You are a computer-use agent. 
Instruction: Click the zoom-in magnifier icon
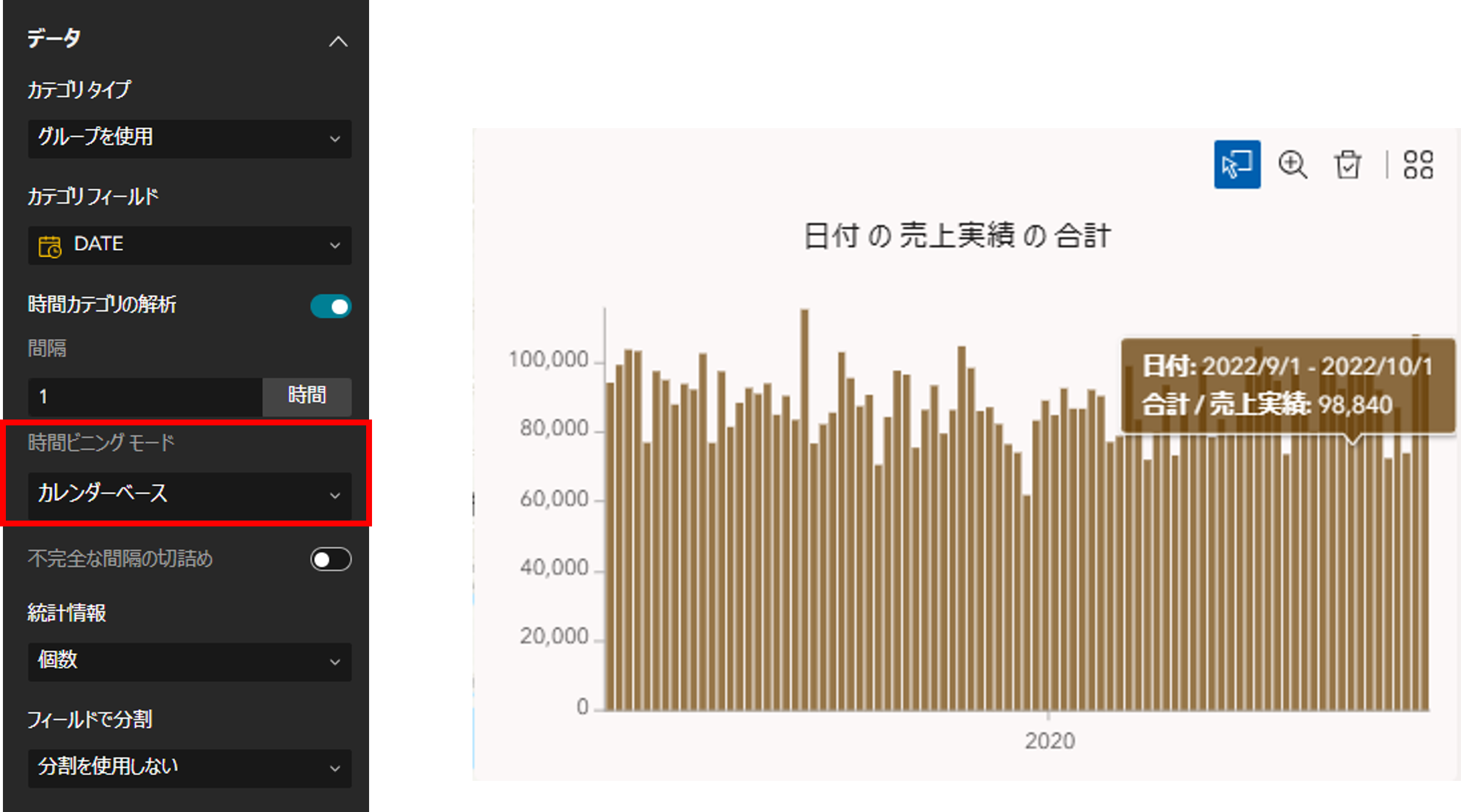[1292, 165]
